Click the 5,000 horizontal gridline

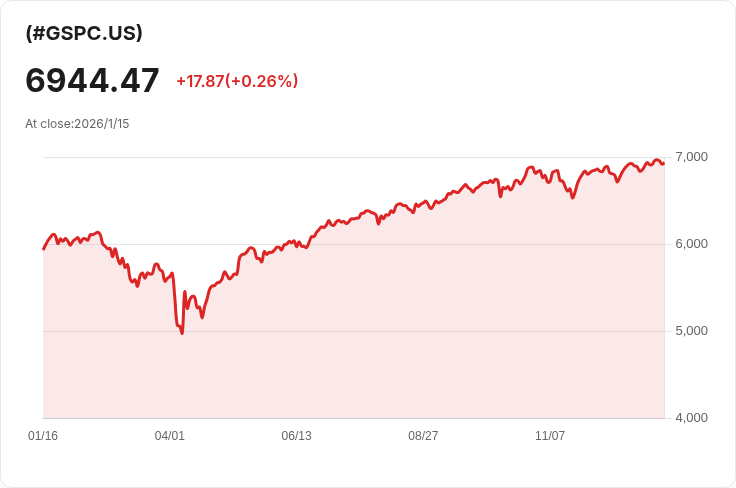coord(354,331)
